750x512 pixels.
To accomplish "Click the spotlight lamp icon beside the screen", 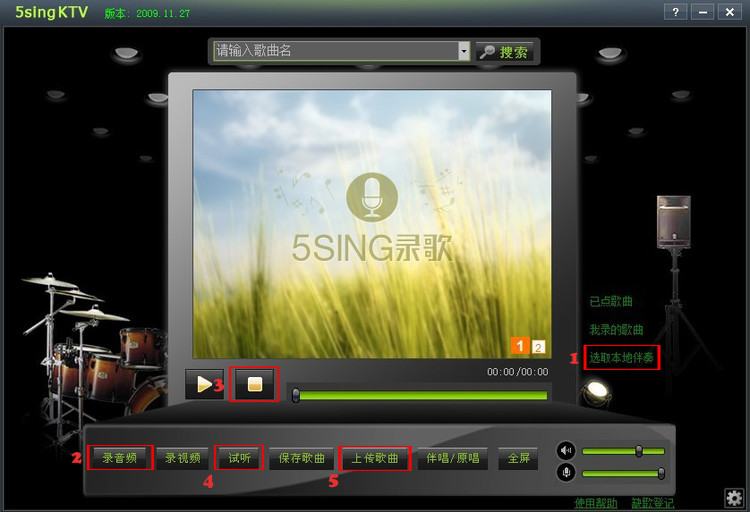I will (x=596, y=390).
